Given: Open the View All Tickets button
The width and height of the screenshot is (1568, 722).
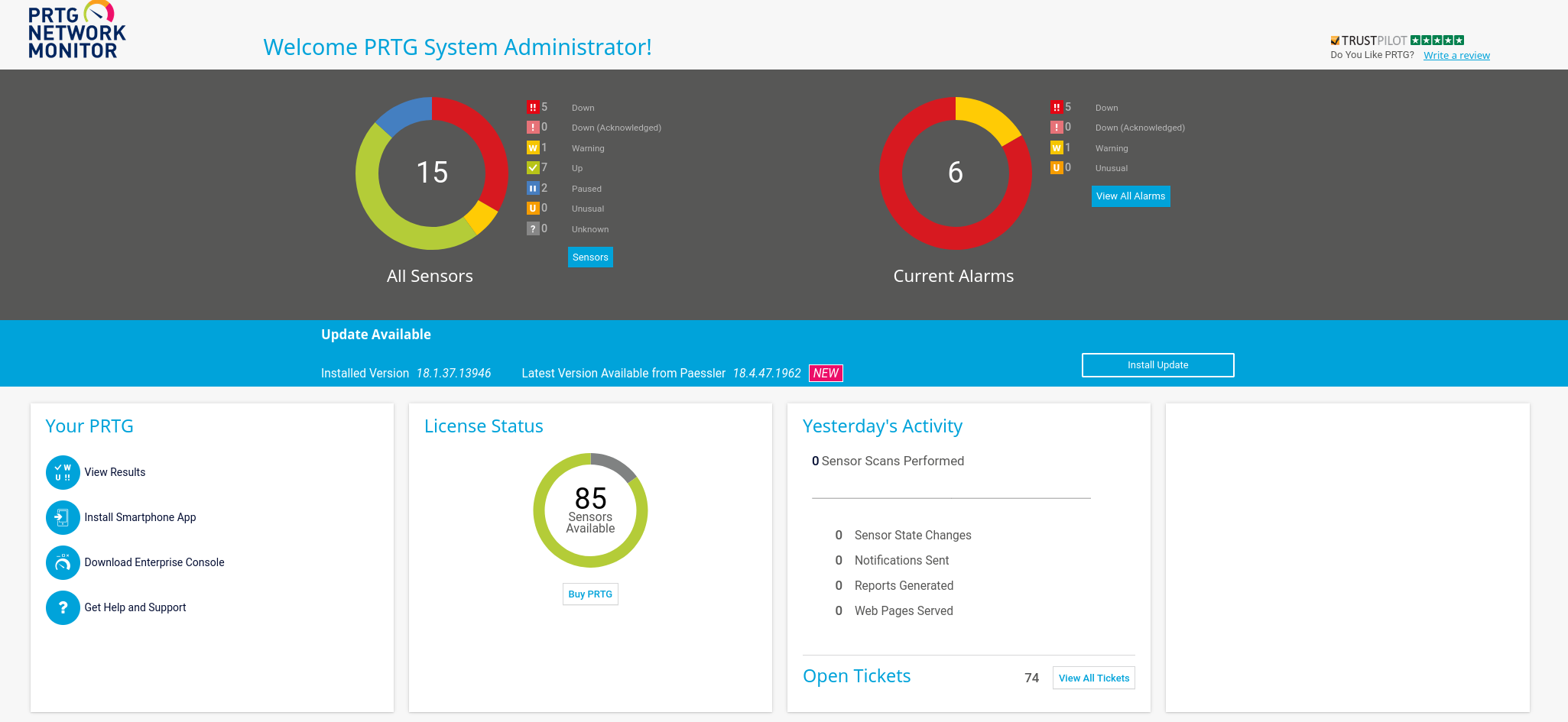Looking at the screenshot, I should pos(1094,678).
